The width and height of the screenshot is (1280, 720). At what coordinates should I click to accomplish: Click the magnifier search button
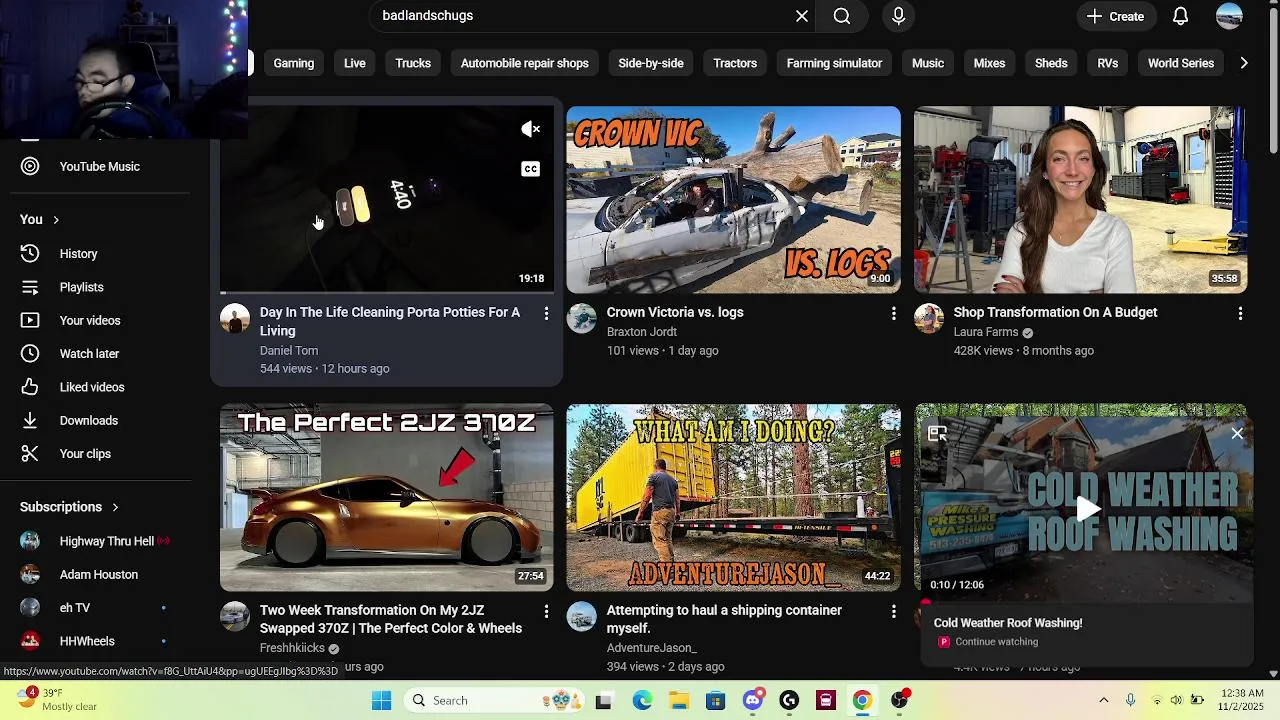[x=842, y=16]
